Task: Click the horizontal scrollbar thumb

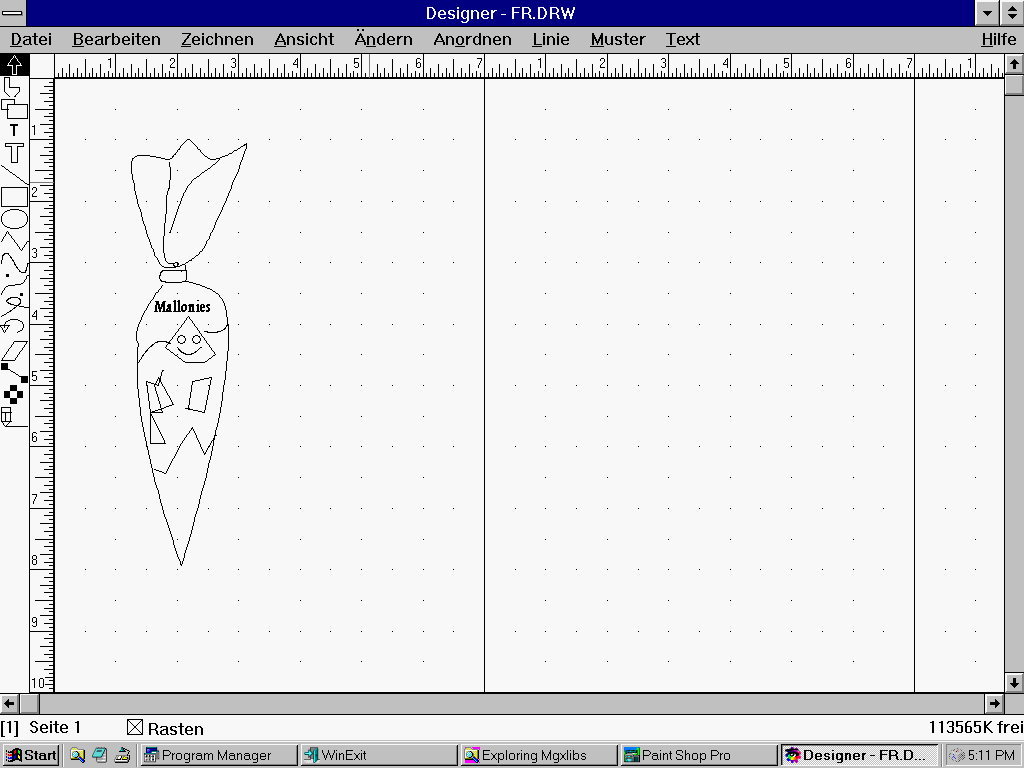Action: (29, 703)
